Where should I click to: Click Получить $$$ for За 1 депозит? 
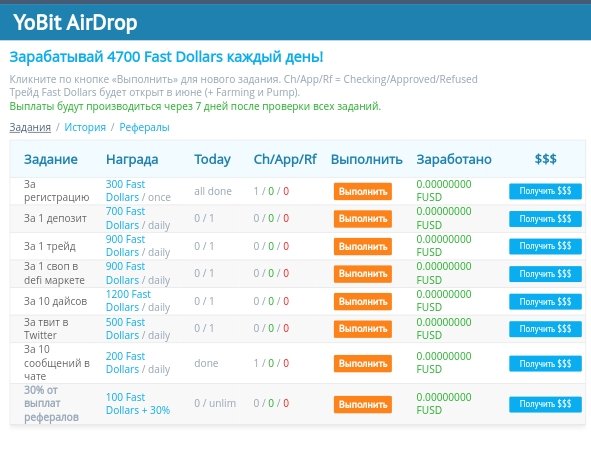545,219
